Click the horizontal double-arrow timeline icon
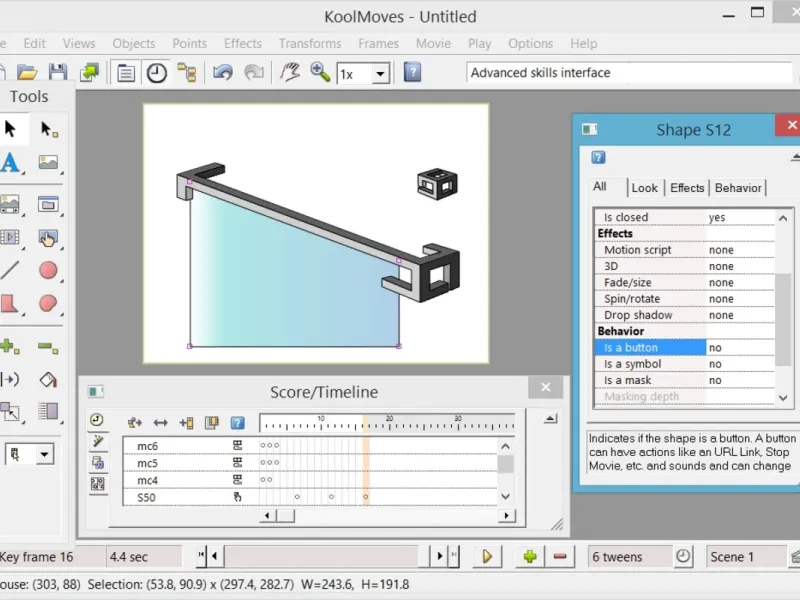 tap(160, 422)
